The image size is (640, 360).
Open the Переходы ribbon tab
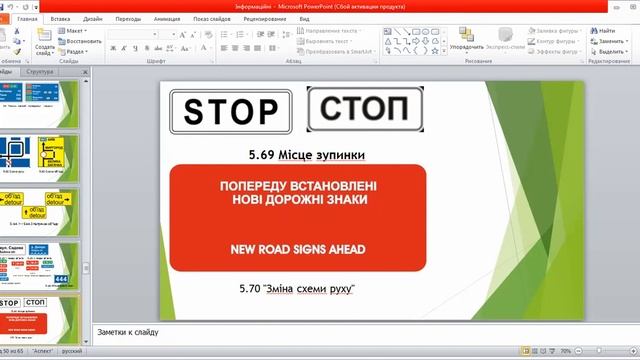pos(128,19)
